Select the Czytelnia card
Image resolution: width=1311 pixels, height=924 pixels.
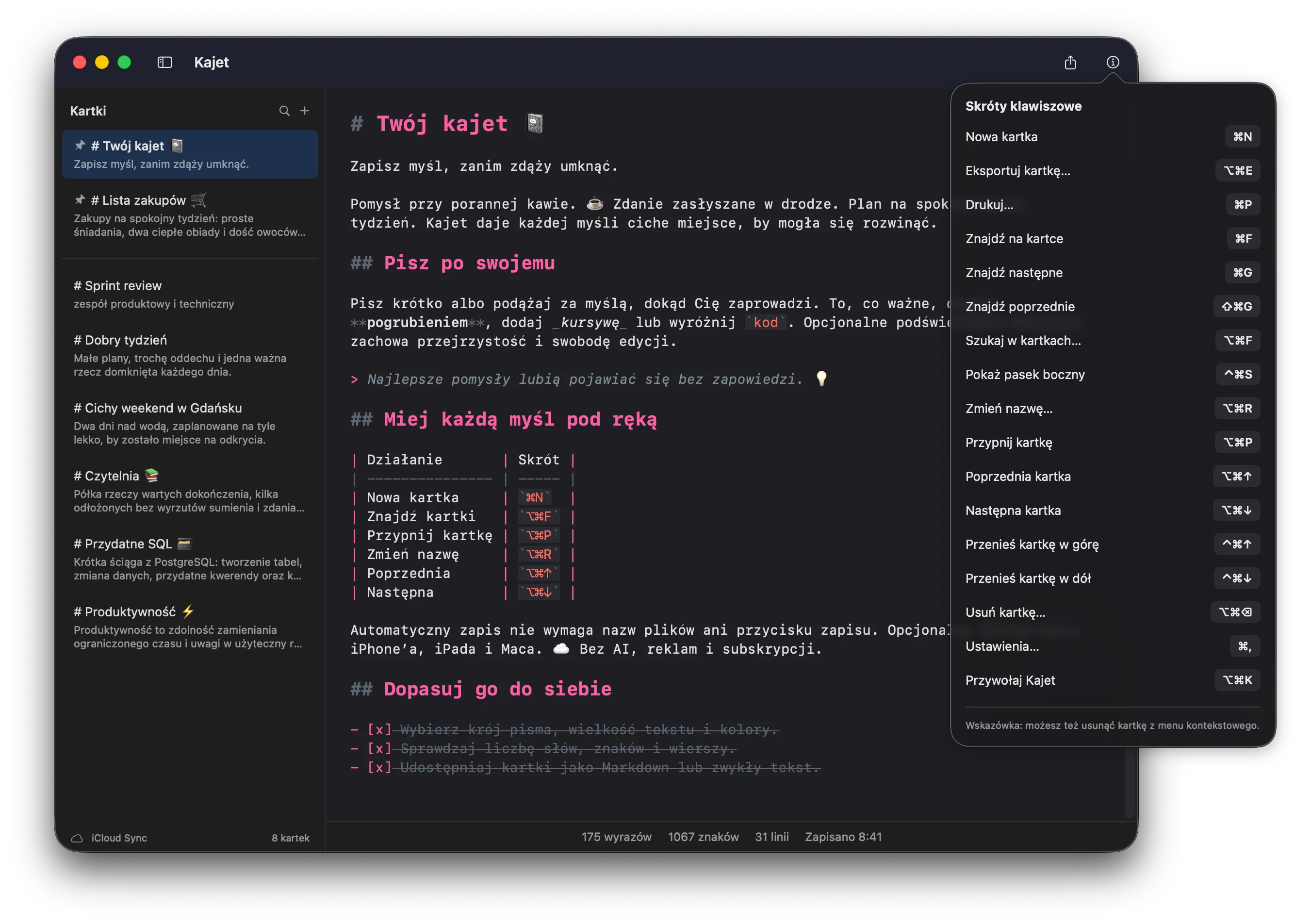click(x=190, y=491)
